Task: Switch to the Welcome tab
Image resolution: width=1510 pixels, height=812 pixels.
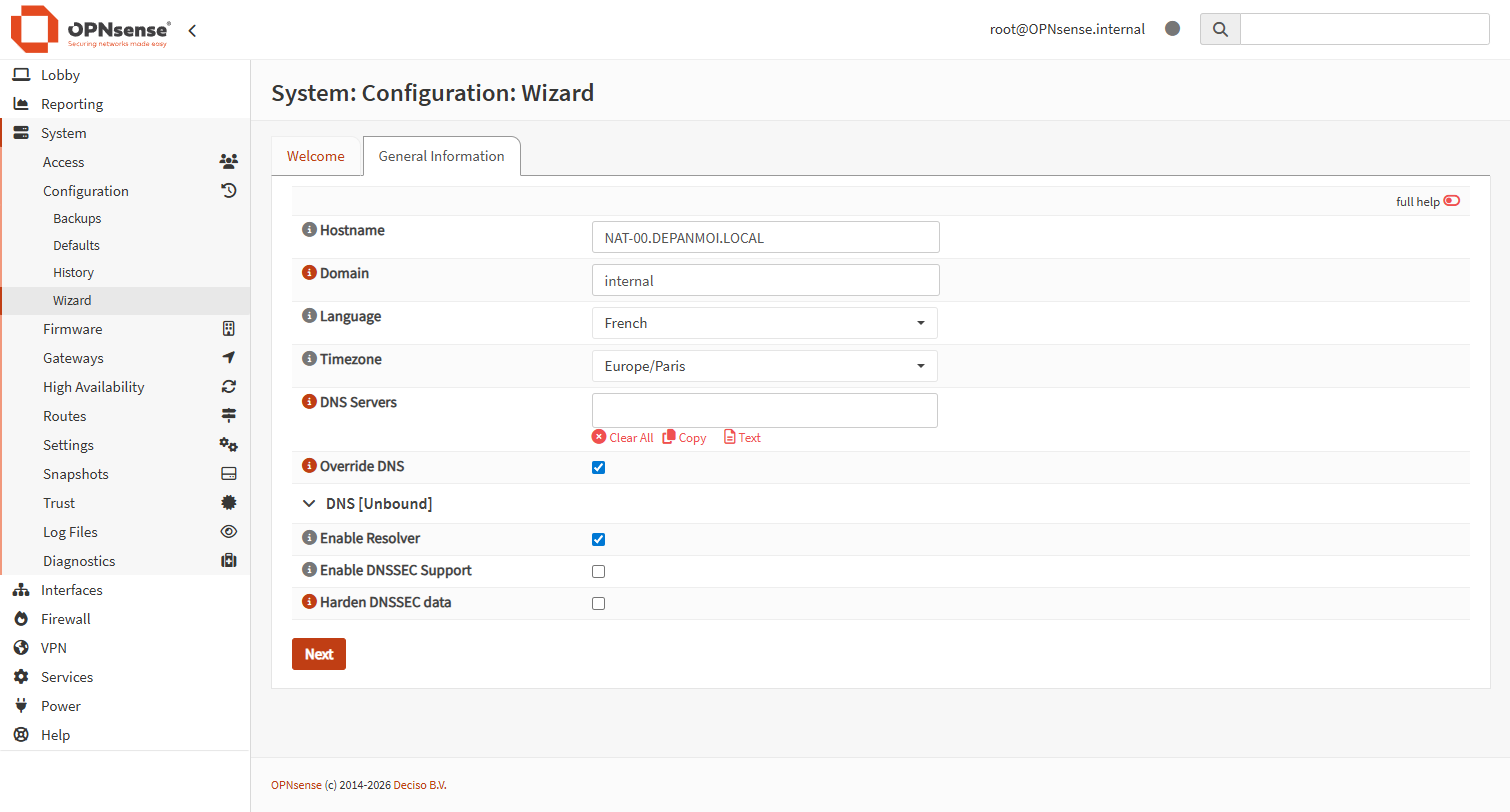Action: [x=316, y=156]
